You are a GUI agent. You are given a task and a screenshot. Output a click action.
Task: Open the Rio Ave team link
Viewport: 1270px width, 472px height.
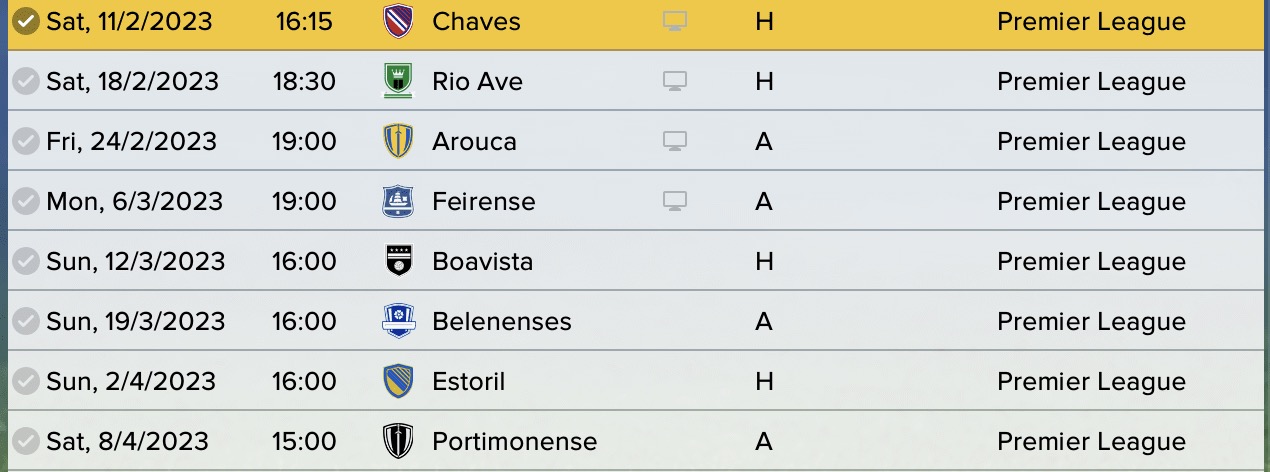477,81
